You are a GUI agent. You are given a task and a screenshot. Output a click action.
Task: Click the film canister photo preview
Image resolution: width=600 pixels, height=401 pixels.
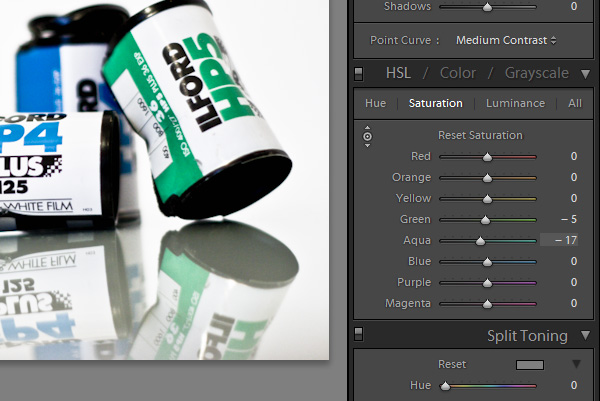[165, 179]
